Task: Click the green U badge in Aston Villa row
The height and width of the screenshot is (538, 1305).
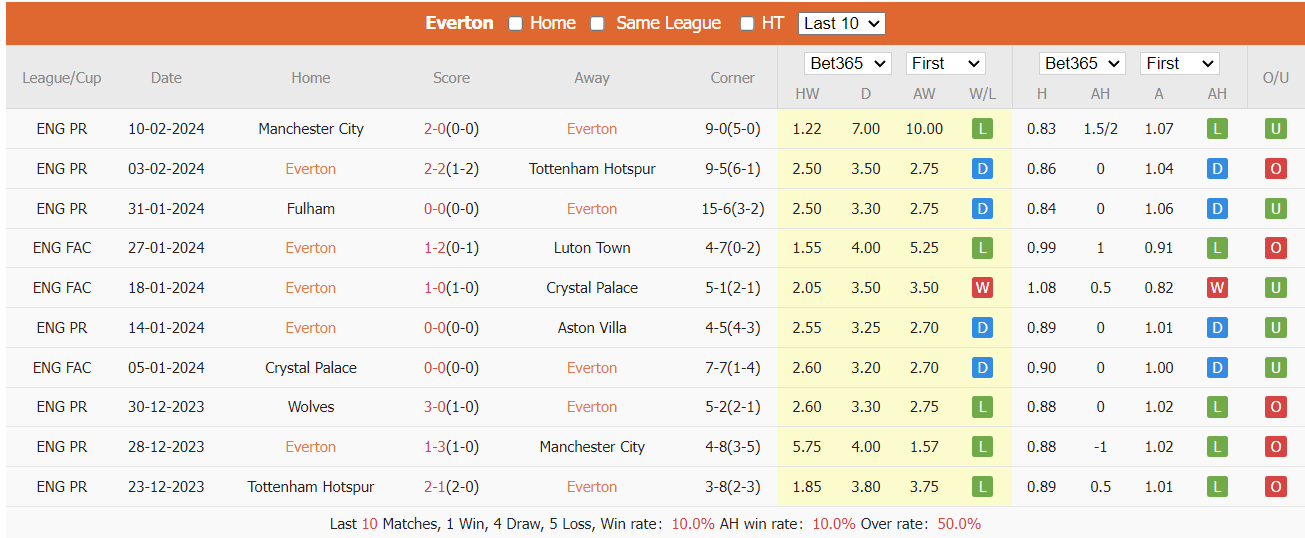Action: (x=1275, y=328)
